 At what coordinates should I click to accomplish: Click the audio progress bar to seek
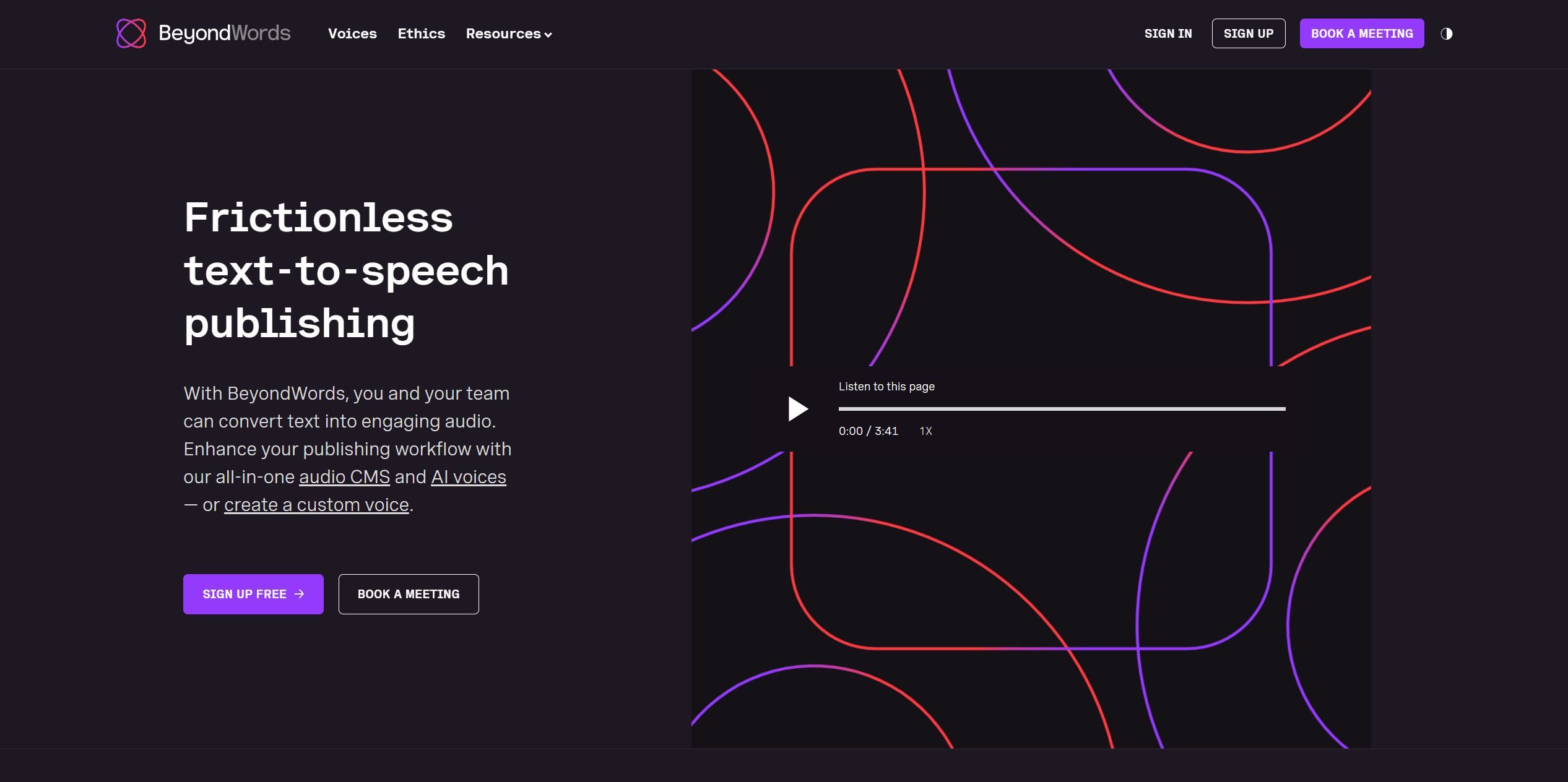click(x=1062, y=408)
